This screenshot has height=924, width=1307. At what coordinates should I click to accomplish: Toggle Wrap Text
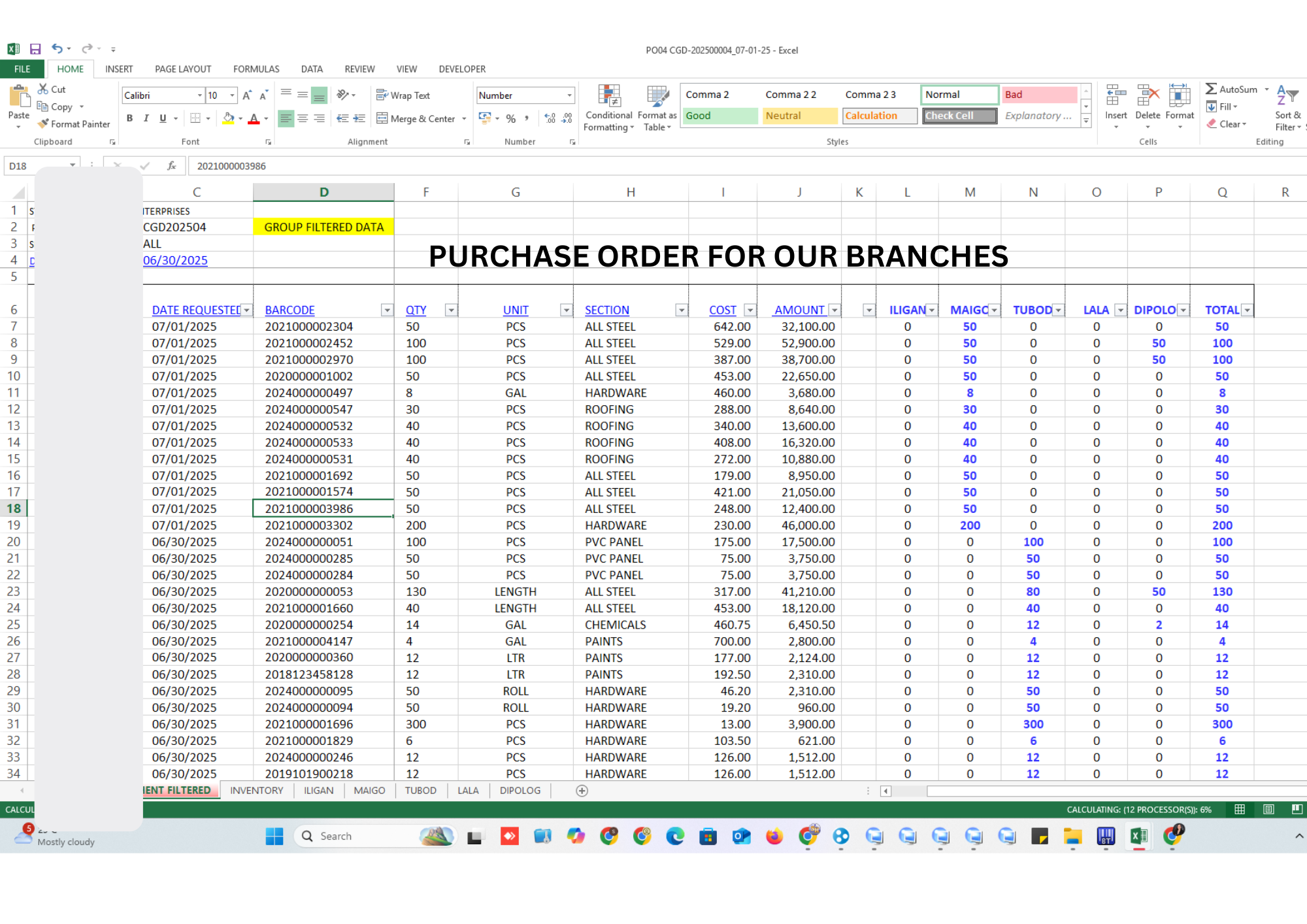[403, 95]
